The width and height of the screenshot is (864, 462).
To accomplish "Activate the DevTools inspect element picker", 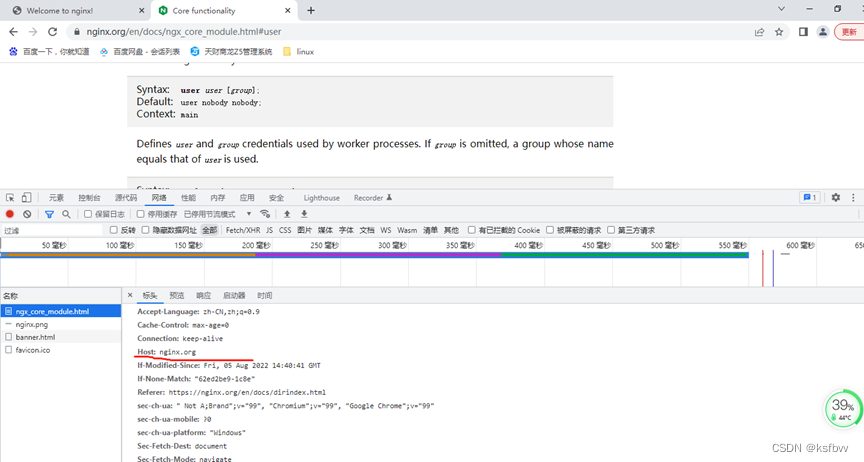I will (10, 197).
